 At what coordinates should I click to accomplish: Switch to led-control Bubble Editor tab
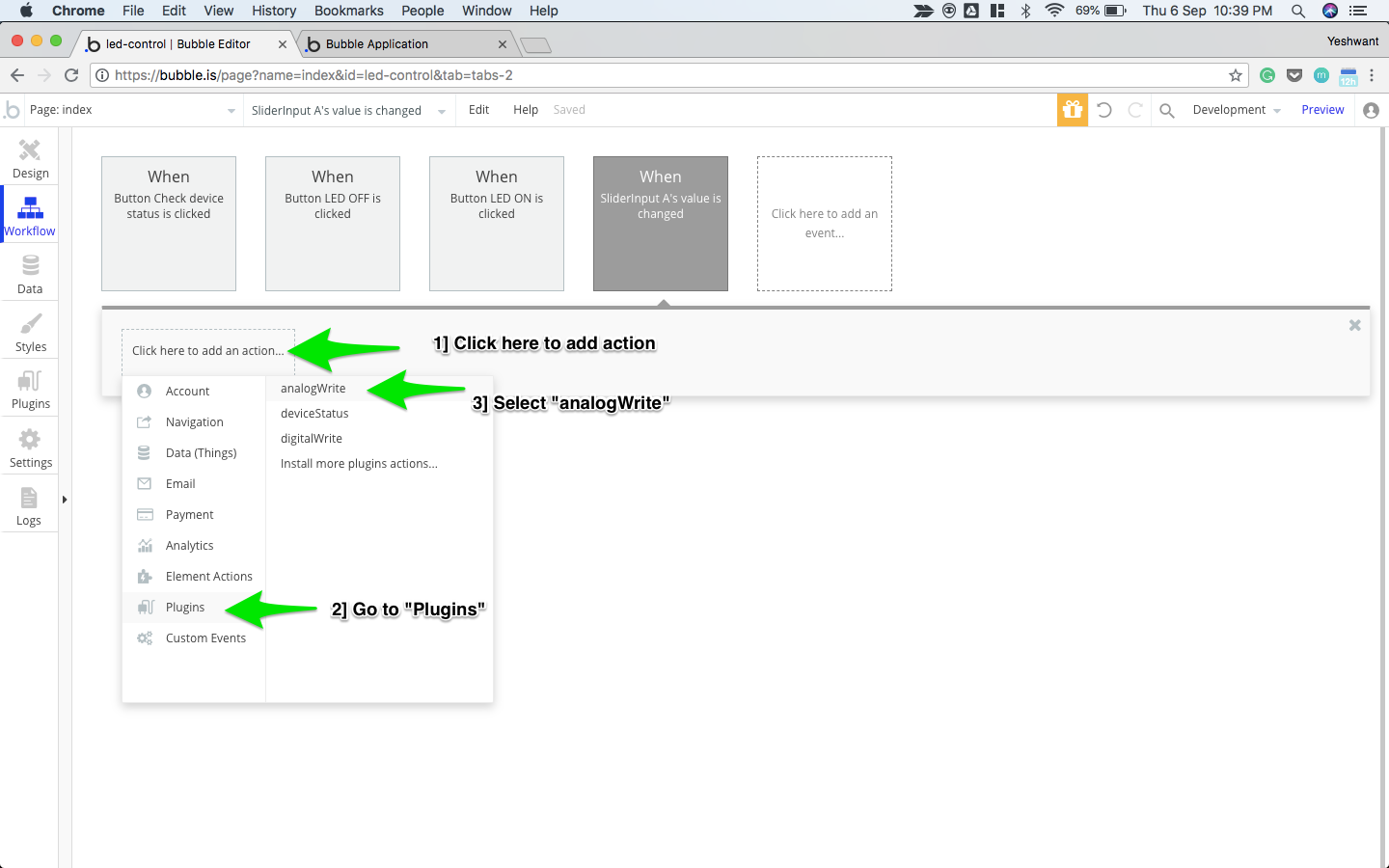(183, 44)
